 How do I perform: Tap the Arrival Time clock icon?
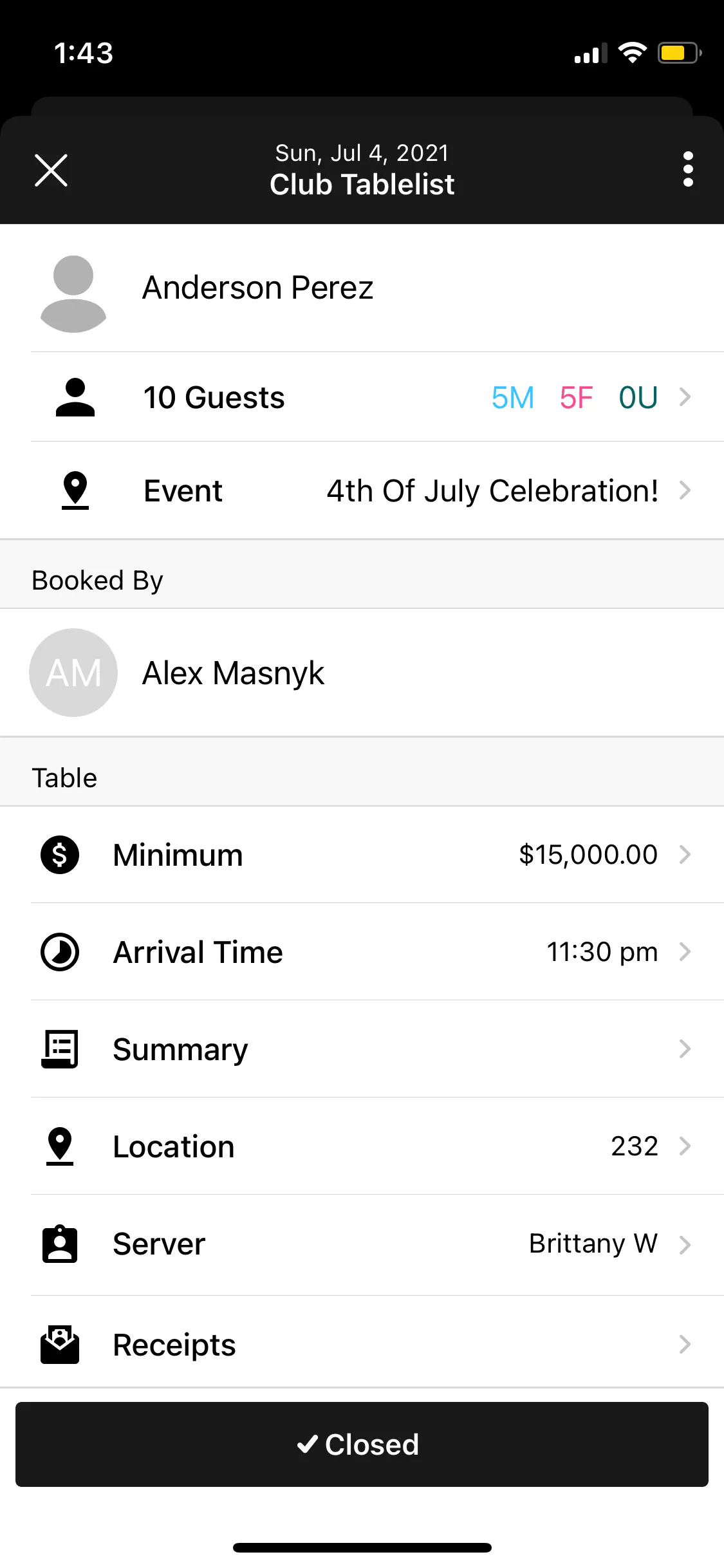60,952
